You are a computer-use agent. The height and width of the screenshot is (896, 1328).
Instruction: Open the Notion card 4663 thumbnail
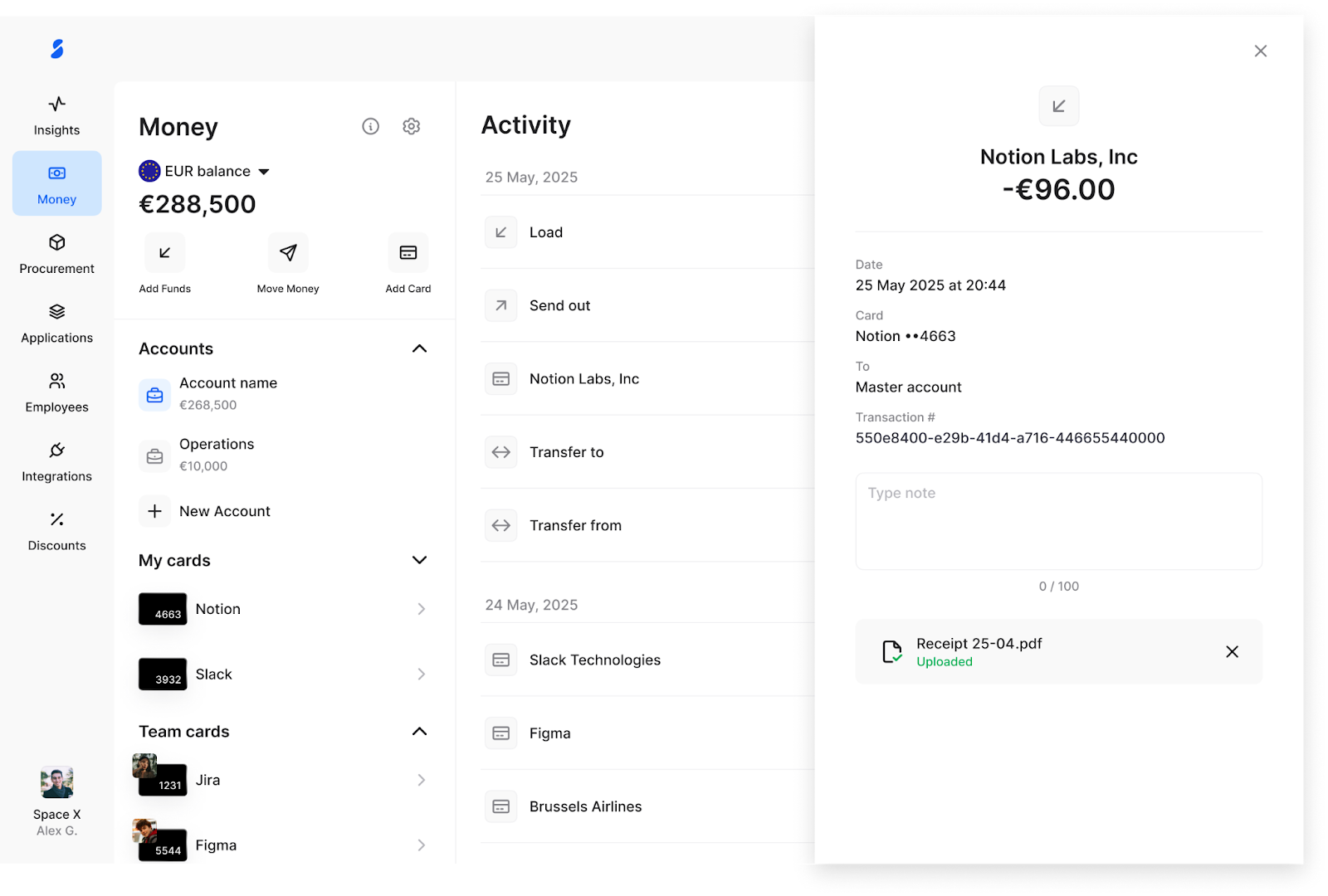[163, 609]
